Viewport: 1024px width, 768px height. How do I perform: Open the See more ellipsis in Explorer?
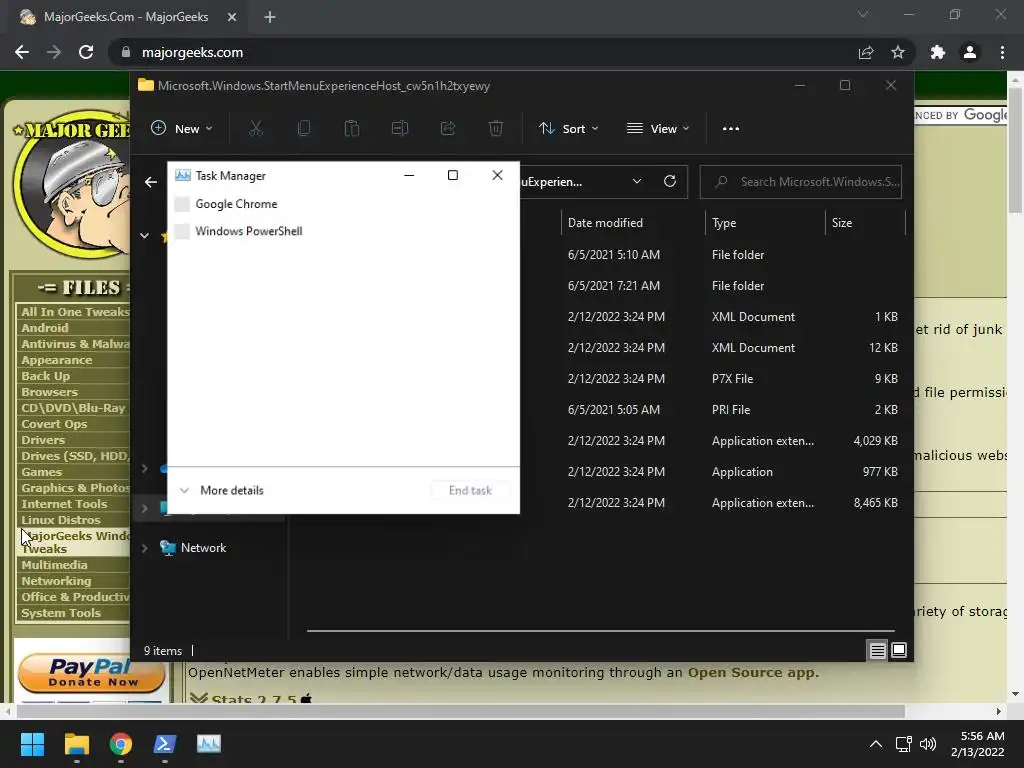731,129
